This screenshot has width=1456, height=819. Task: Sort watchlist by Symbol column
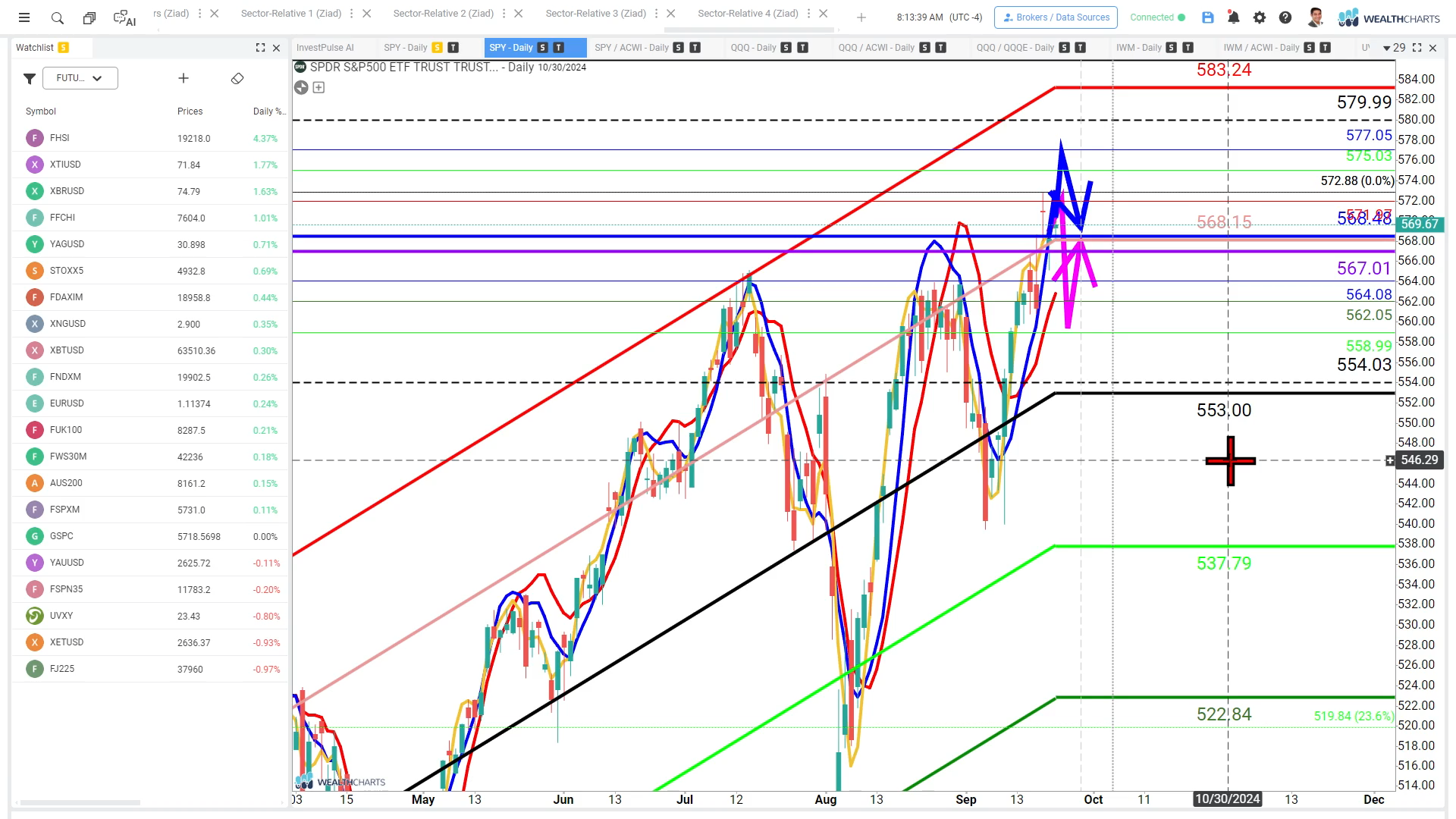[x=41, y=111]
